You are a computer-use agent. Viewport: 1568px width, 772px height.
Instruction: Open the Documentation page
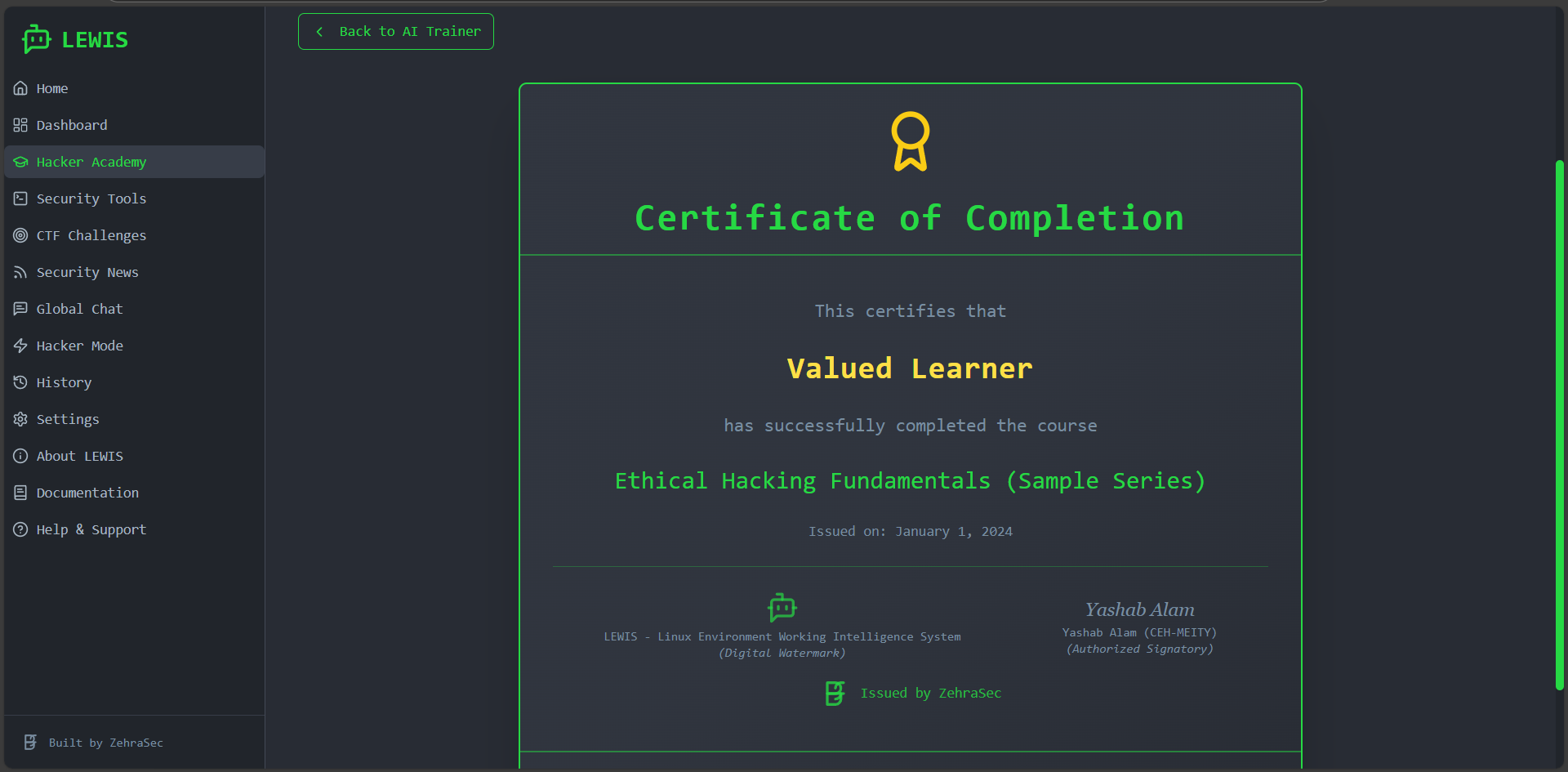pyautogui.click(x=87, y=493)
